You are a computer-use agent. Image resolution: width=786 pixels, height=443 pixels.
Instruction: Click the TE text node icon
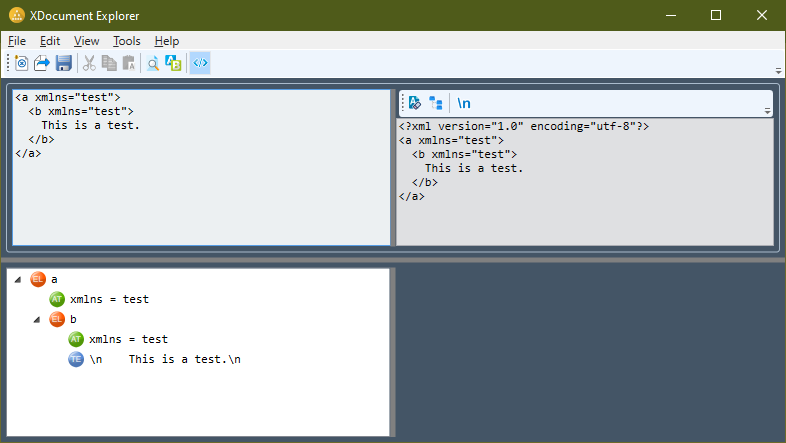click(x=76, y=359)
